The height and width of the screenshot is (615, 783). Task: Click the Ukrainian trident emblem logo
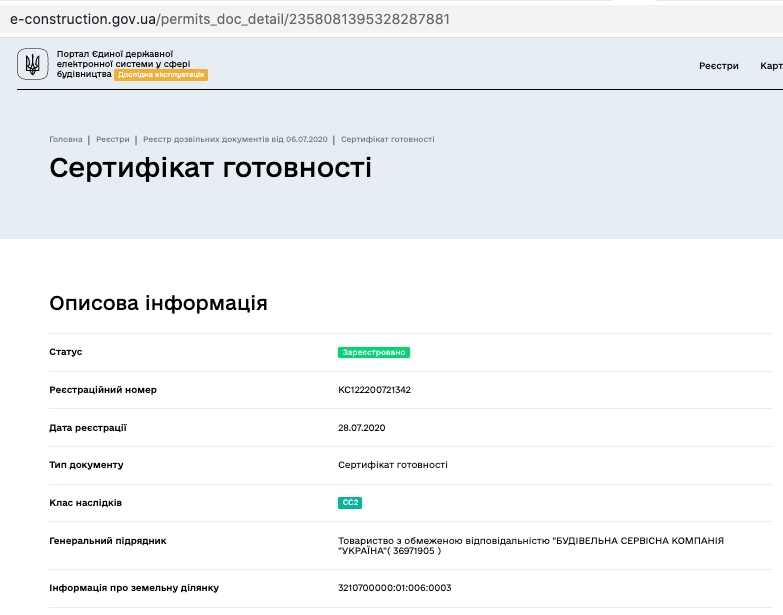(x=32, y=64)
